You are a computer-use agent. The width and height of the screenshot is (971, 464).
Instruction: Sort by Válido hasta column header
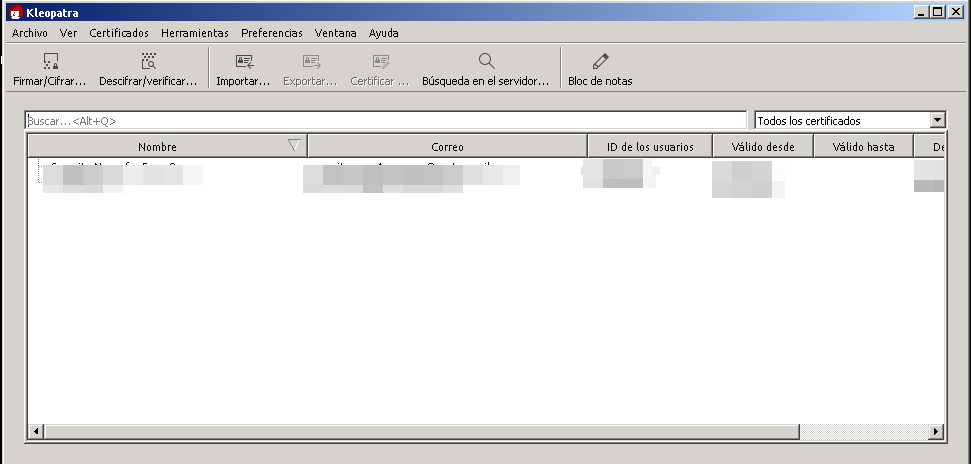pos(863,147)
